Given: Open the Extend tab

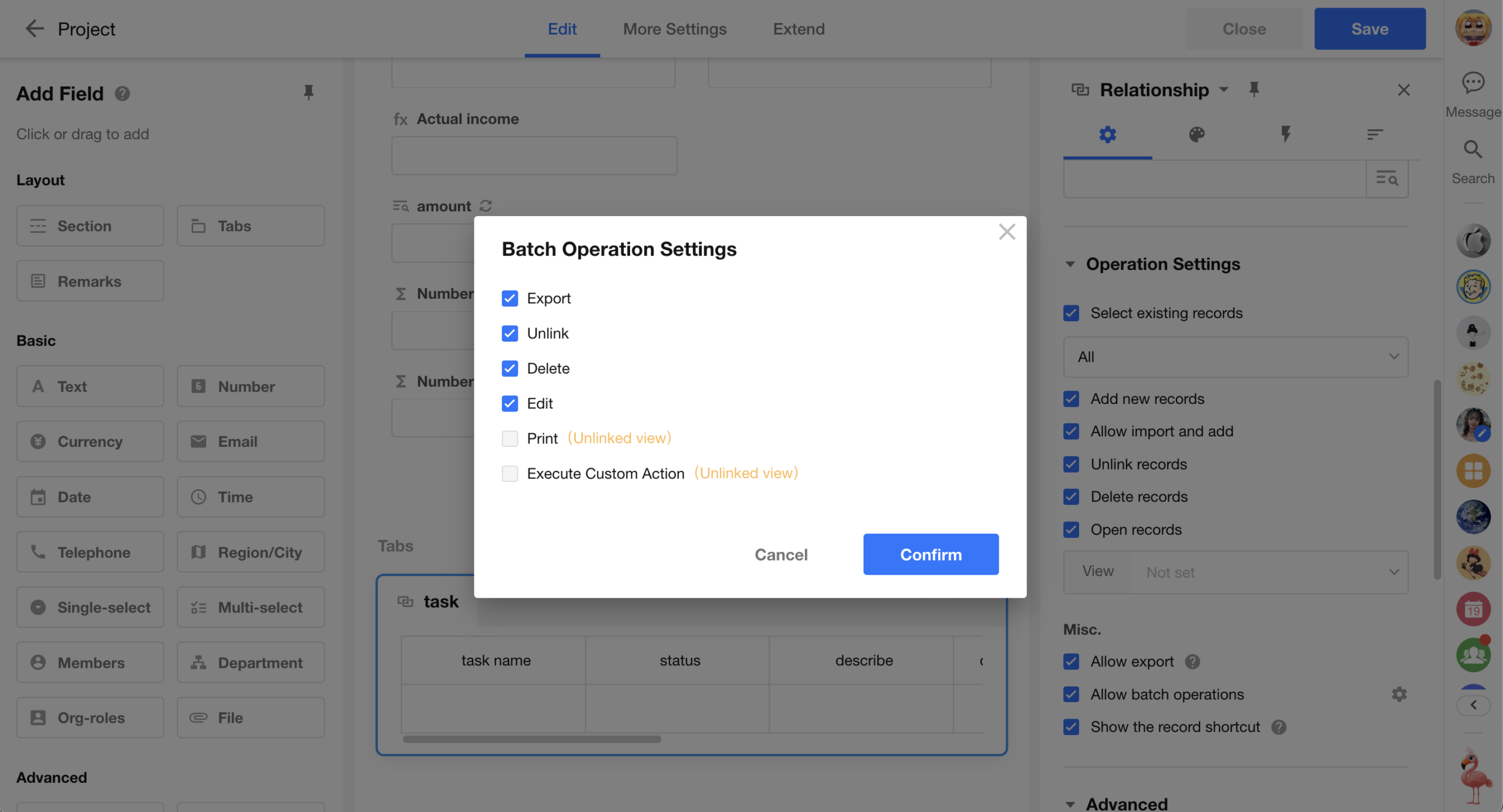Looking at the screenshot, I should [798, 29].
